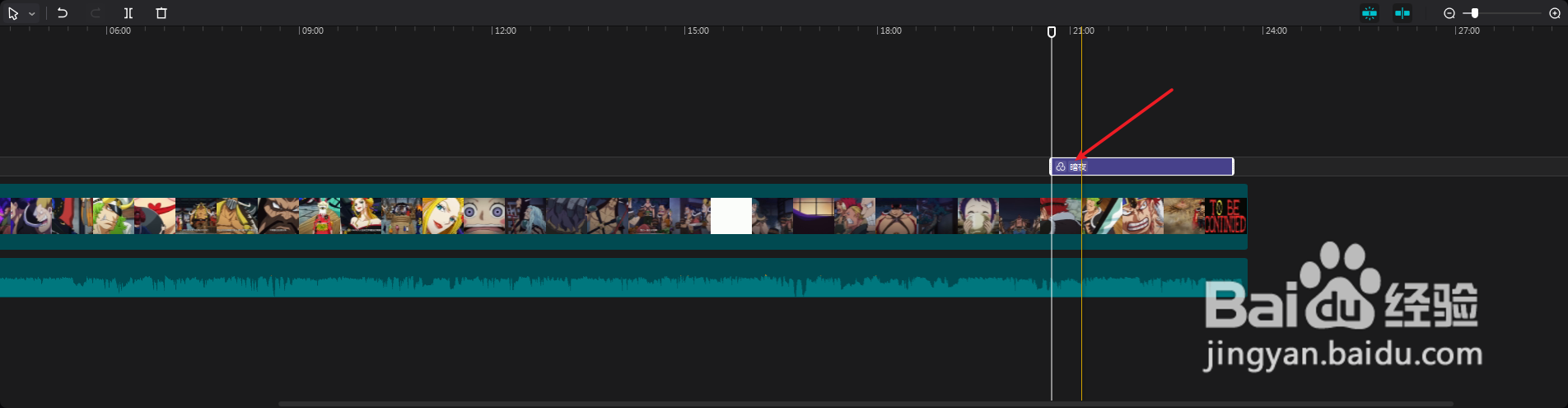Click the 18:00 mark on the ruler
Viewport: 1568px width, 408px height.
891,30
